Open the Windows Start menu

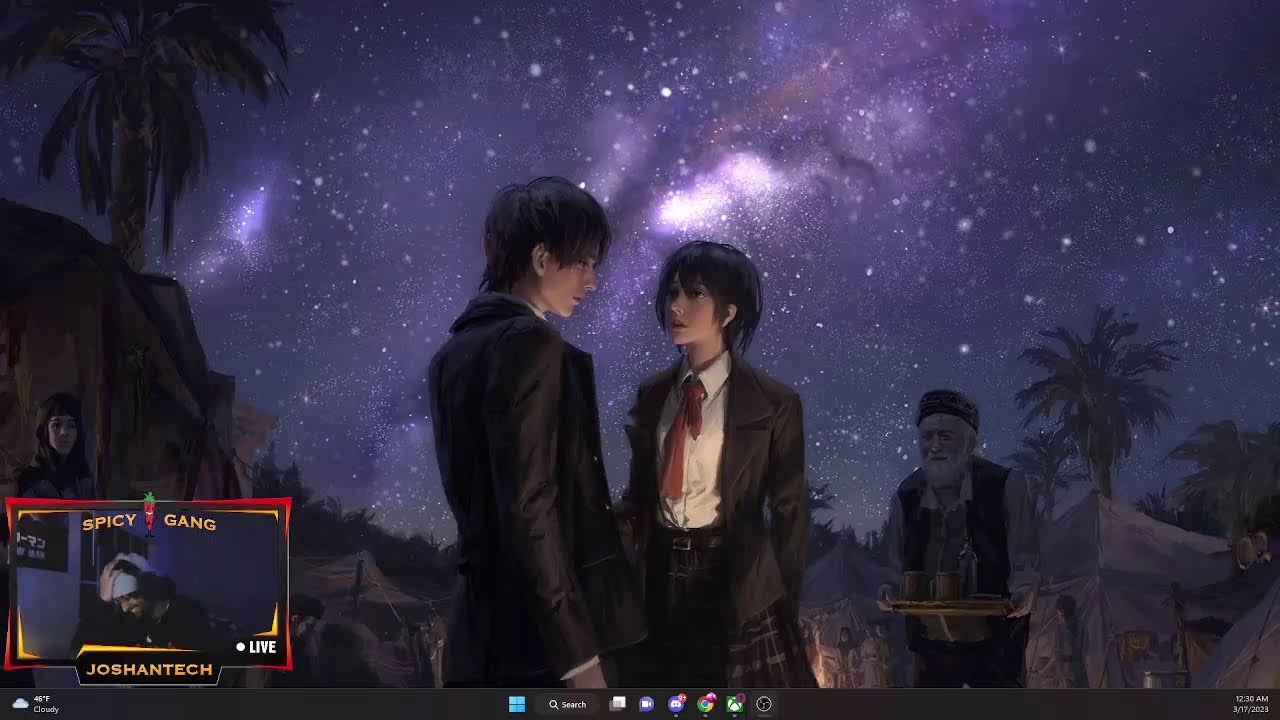pyautogui.click(x=517, y=704)
